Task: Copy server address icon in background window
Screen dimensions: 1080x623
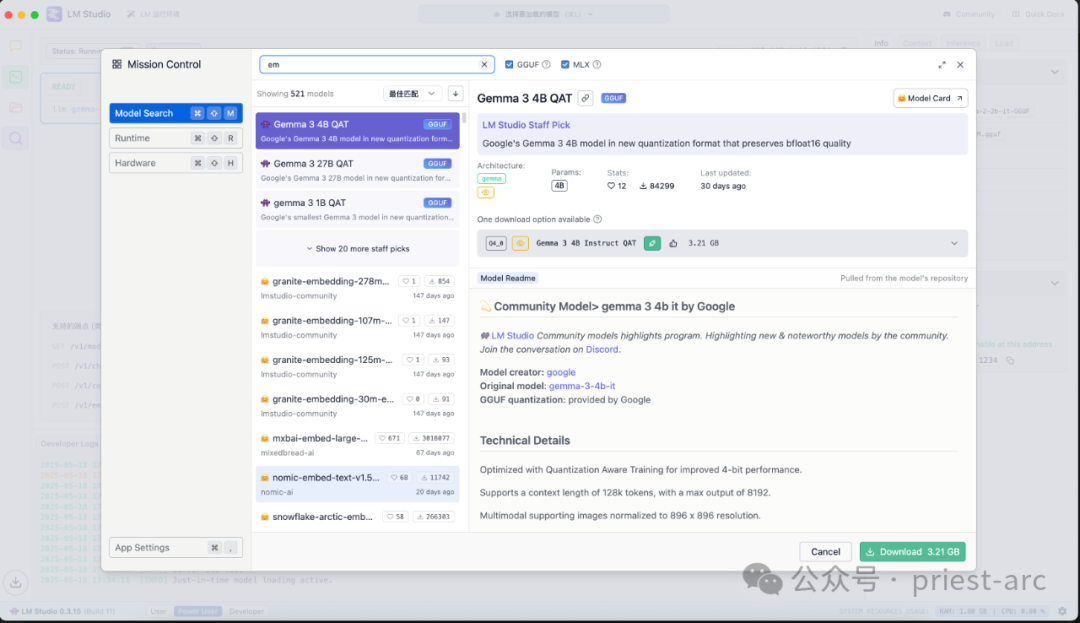Action: click(x=1010, y=360)
